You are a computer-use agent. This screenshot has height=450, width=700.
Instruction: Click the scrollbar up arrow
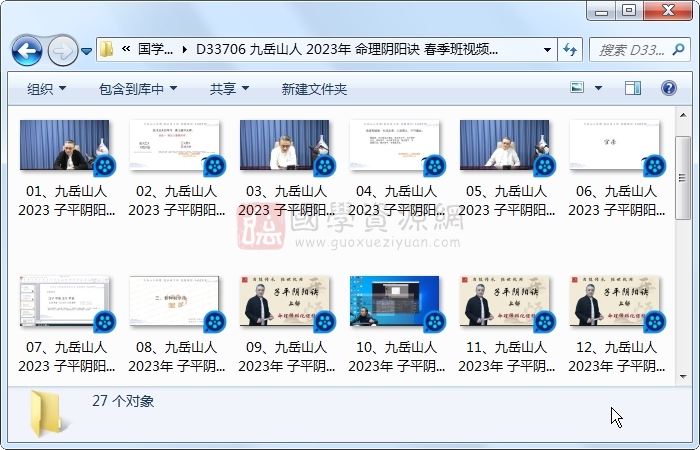[683, 115]
